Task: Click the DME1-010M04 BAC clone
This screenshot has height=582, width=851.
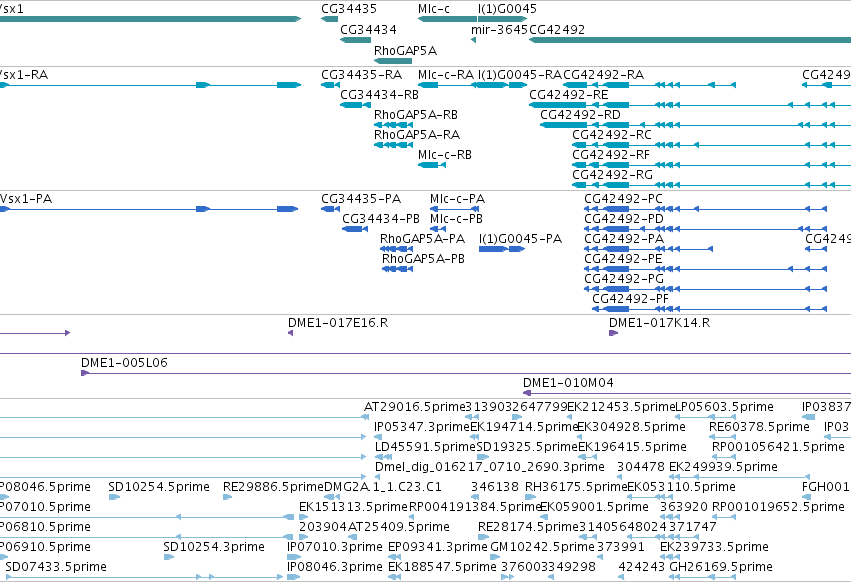Action: [x=568, y=383]
